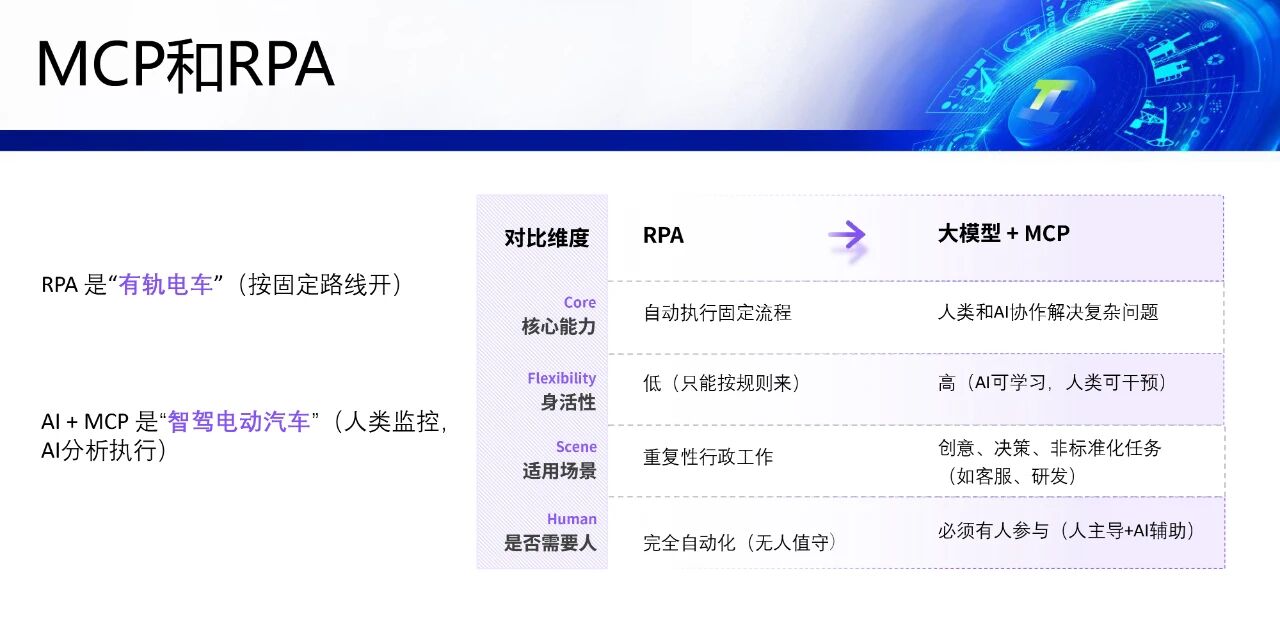Click the 重复性行政工作 cell
The height and width of the screenshot is (625, 1280).
[708, 457]
